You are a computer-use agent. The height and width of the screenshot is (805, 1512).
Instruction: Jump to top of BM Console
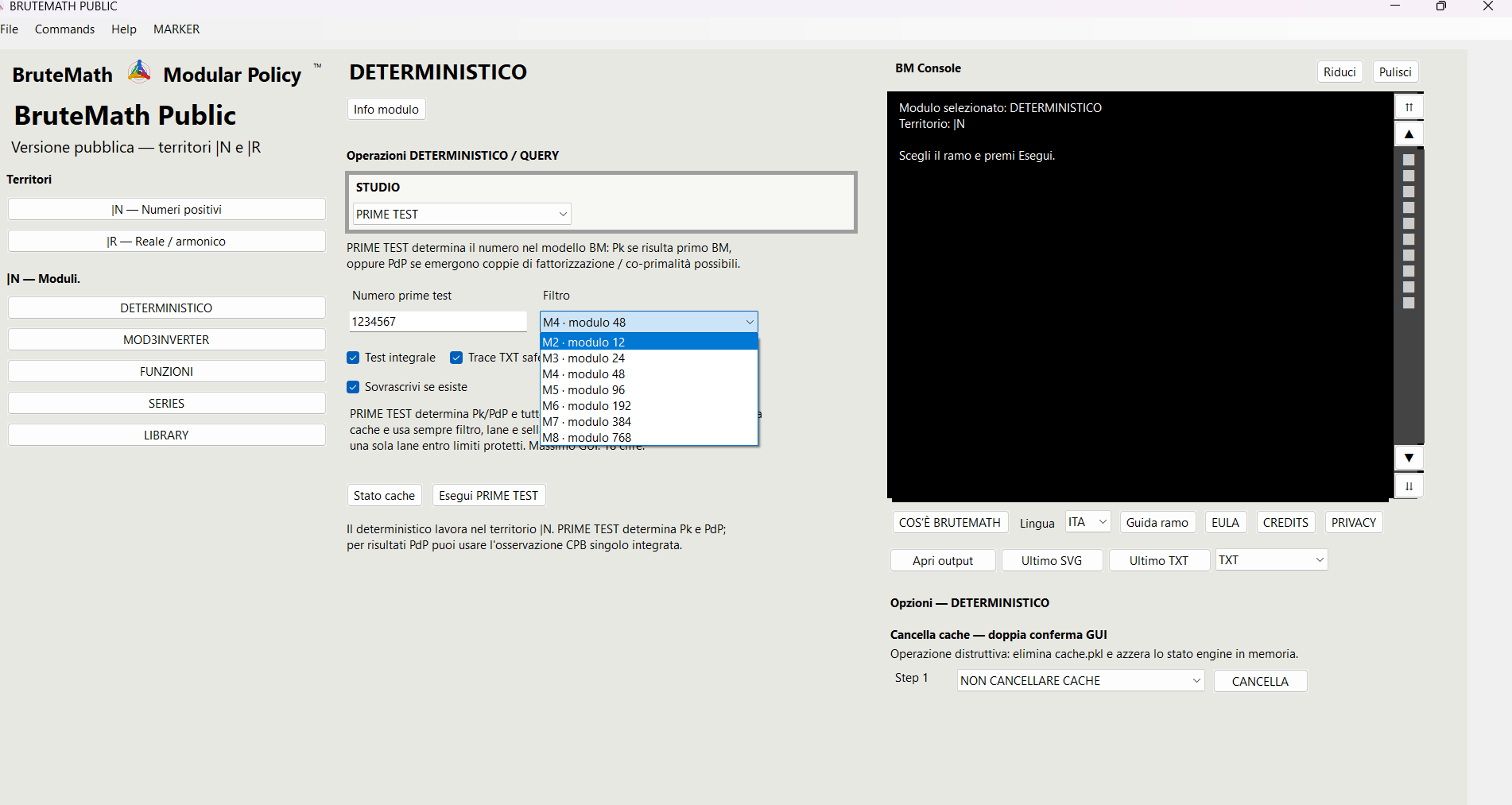pos(1409,107)
